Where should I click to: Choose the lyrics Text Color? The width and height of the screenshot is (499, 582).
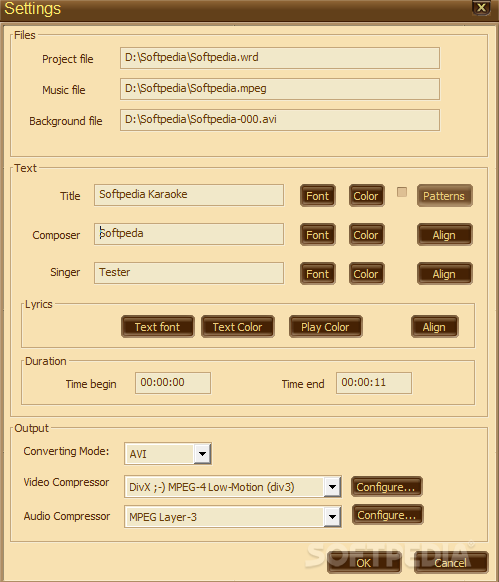click(x=238, y=327)
